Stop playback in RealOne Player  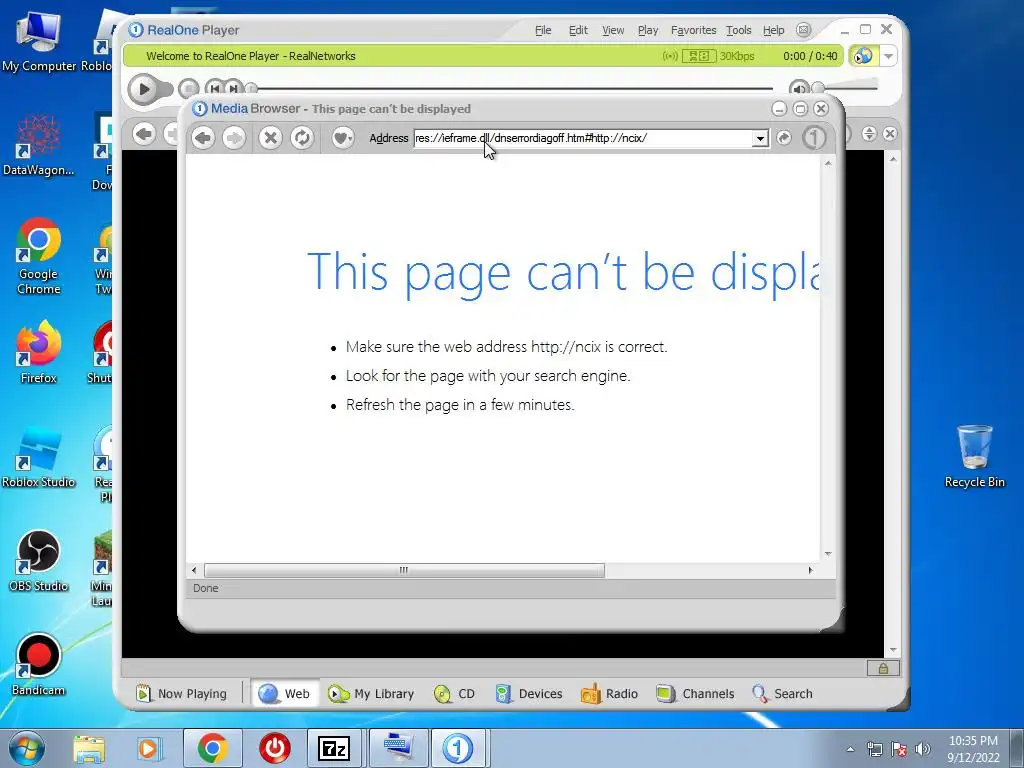(x=188, y=88)
